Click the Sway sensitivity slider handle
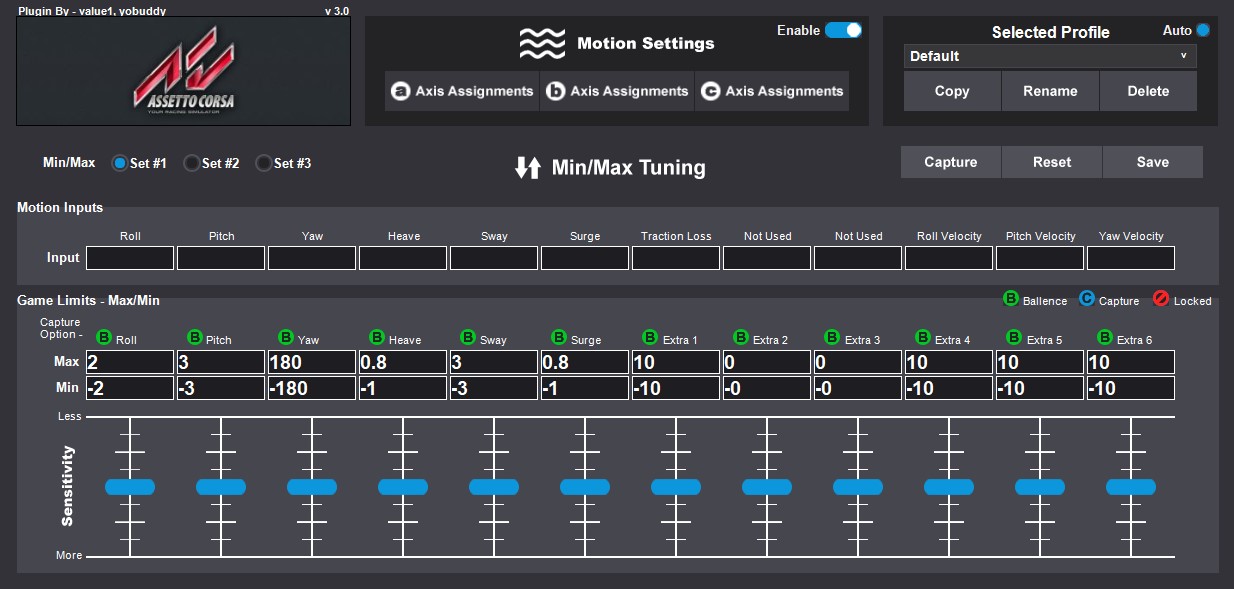The image size is (1234, 589). (494, 487)
